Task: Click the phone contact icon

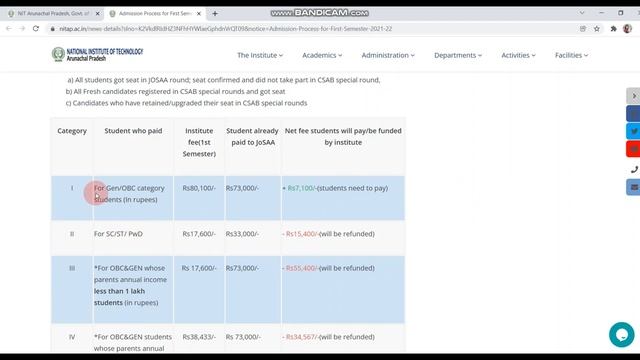Action: [x=634, y=169]
